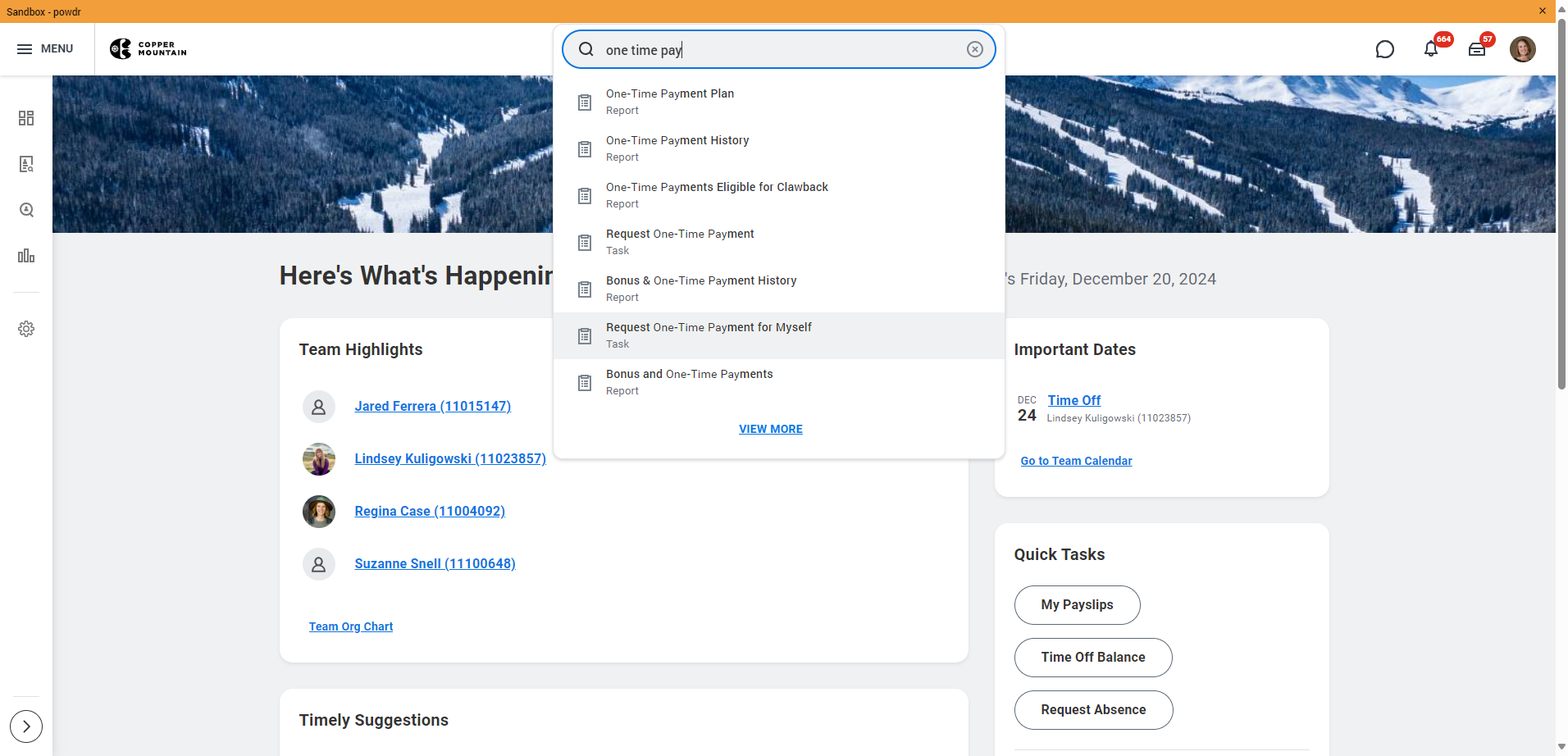
Task: Open dashboard apps grid sidebar icon
Action: (x=26, y=118)
